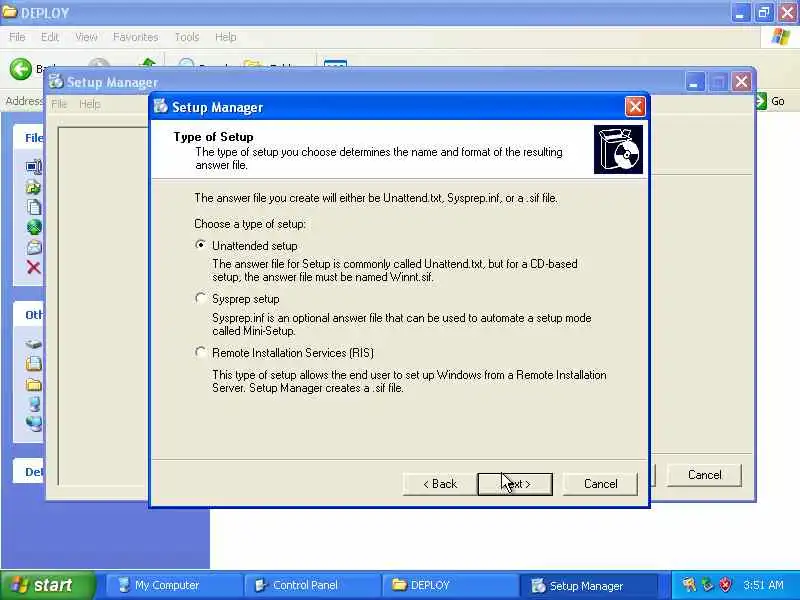Click the Setup Manager icon in dialog title bar

[161, 106]
